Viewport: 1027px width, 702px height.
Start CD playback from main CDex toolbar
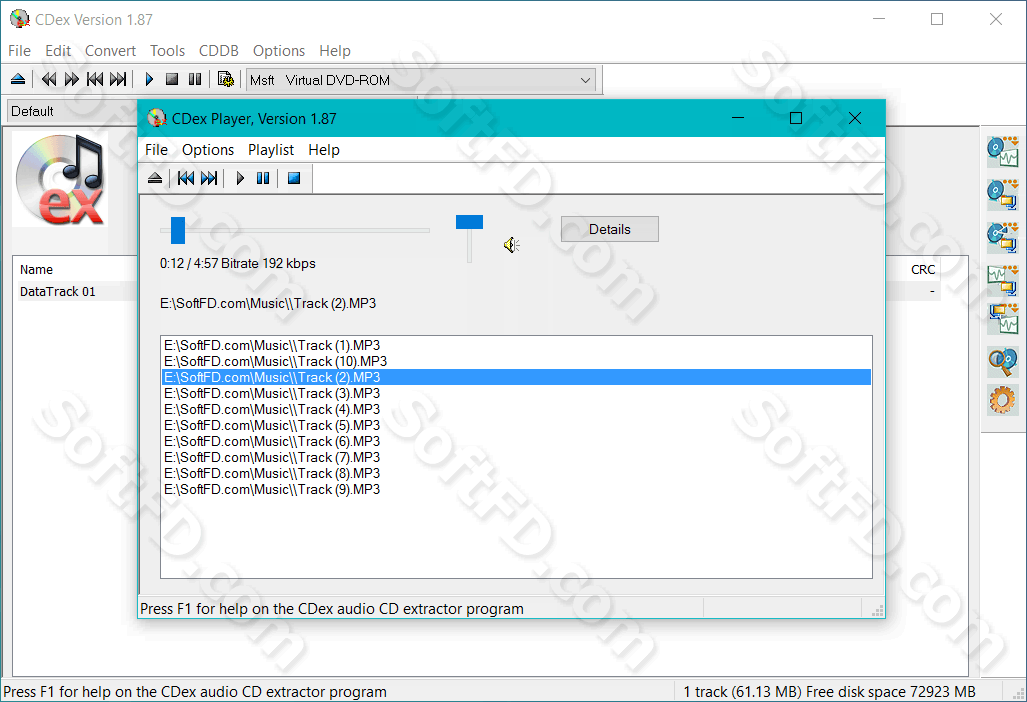pyautogui.click(x=149, y=80)
